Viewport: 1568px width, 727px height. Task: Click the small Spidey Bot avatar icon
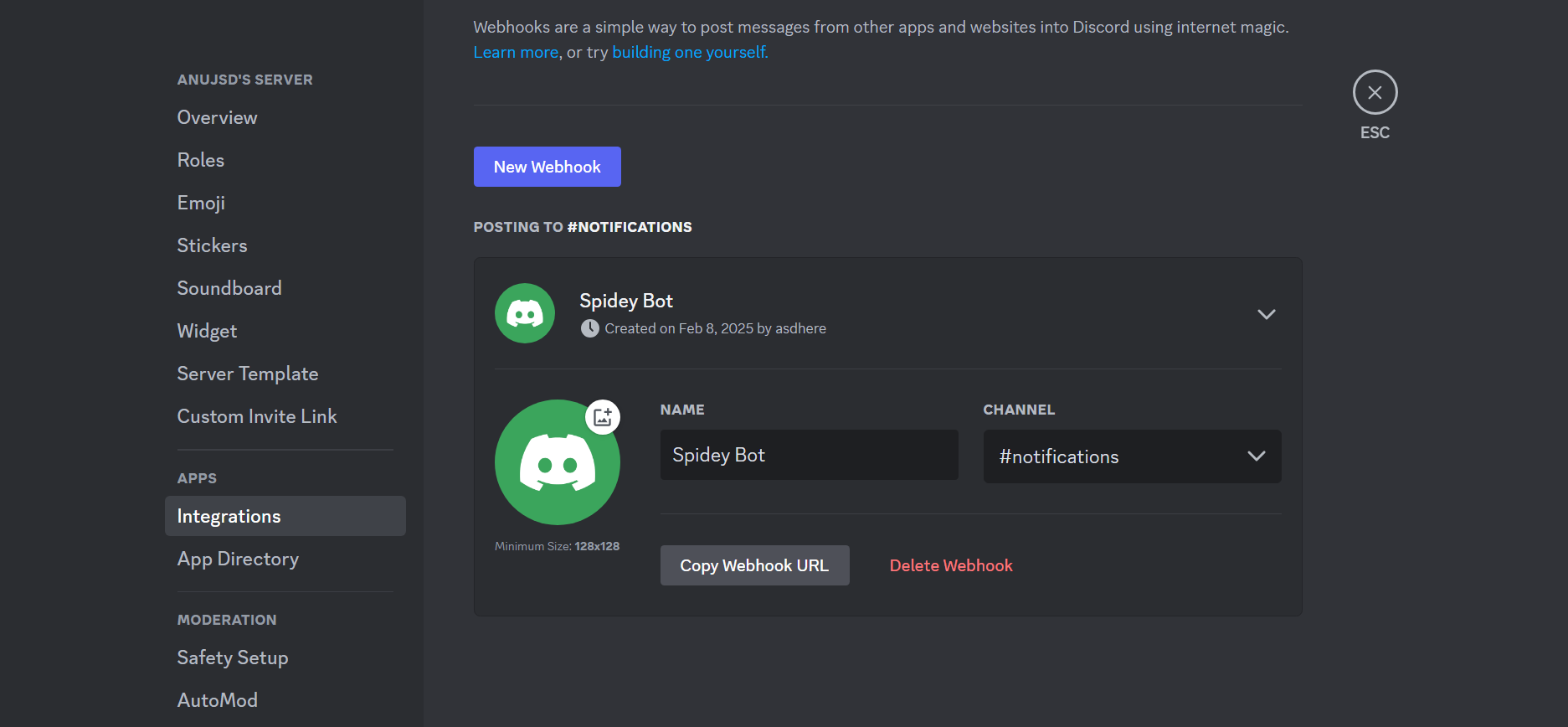point(525,313)
